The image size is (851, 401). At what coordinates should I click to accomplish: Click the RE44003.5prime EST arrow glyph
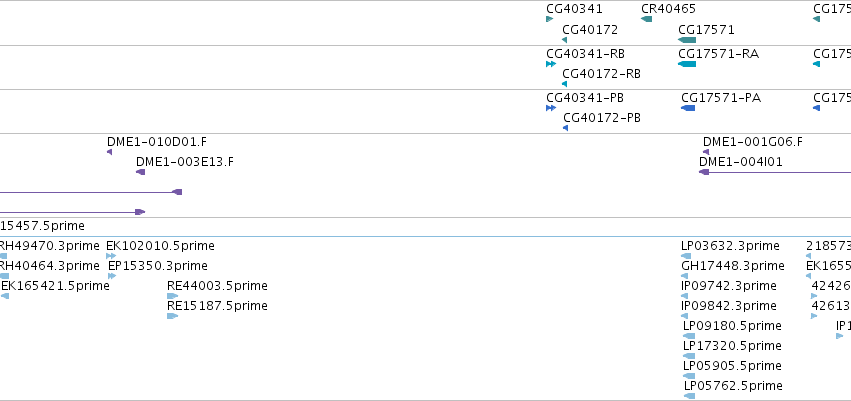173,296
